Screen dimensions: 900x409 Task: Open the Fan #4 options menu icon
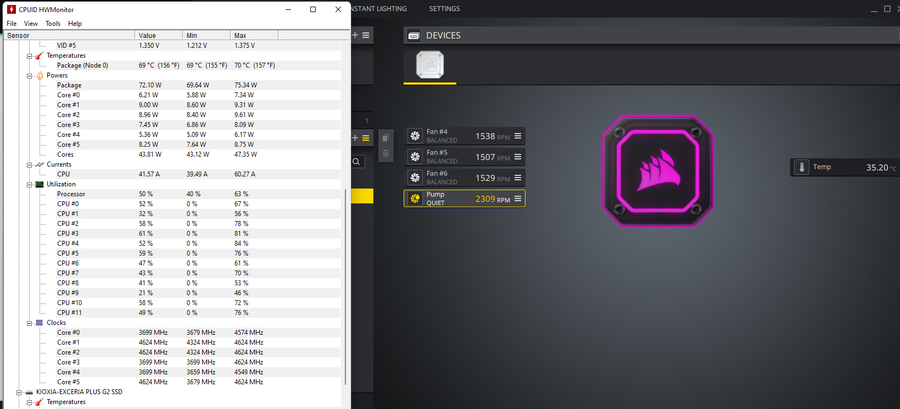point(518,136)
